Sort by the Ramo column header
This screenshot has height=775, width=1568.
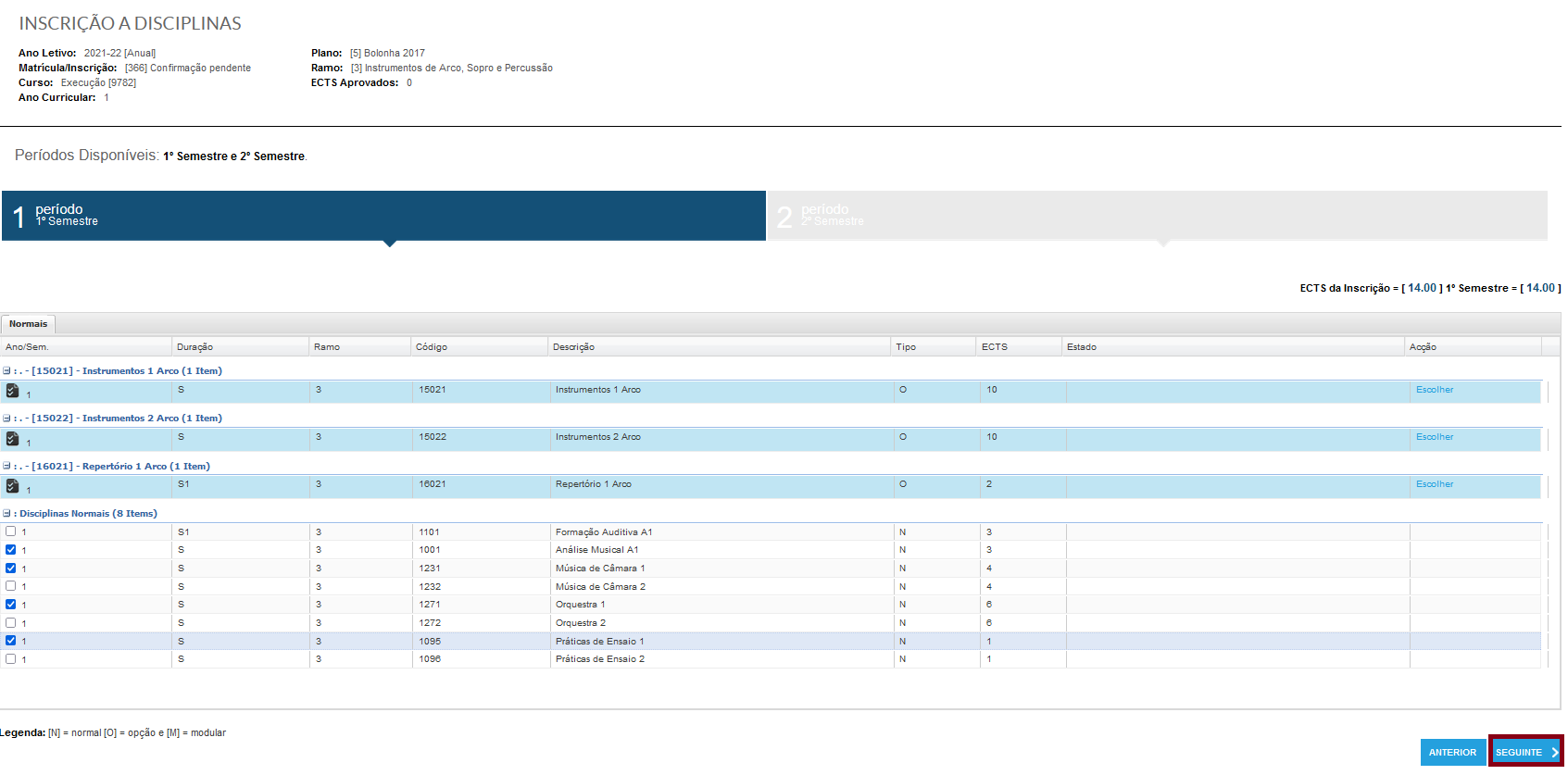click(360, 347)
